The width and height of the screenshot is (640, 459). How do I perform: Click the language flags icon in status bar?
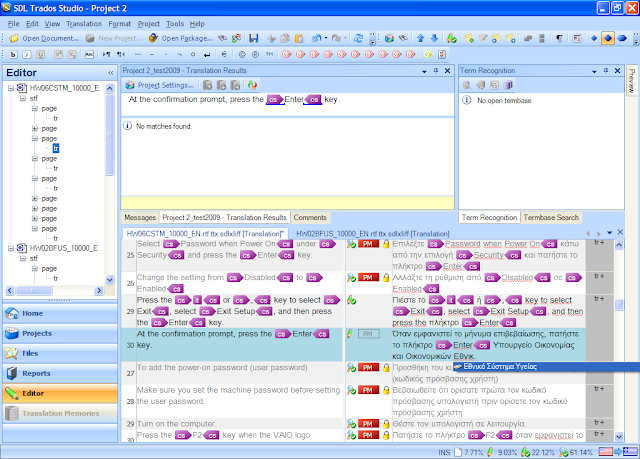[x=618, y=452]
